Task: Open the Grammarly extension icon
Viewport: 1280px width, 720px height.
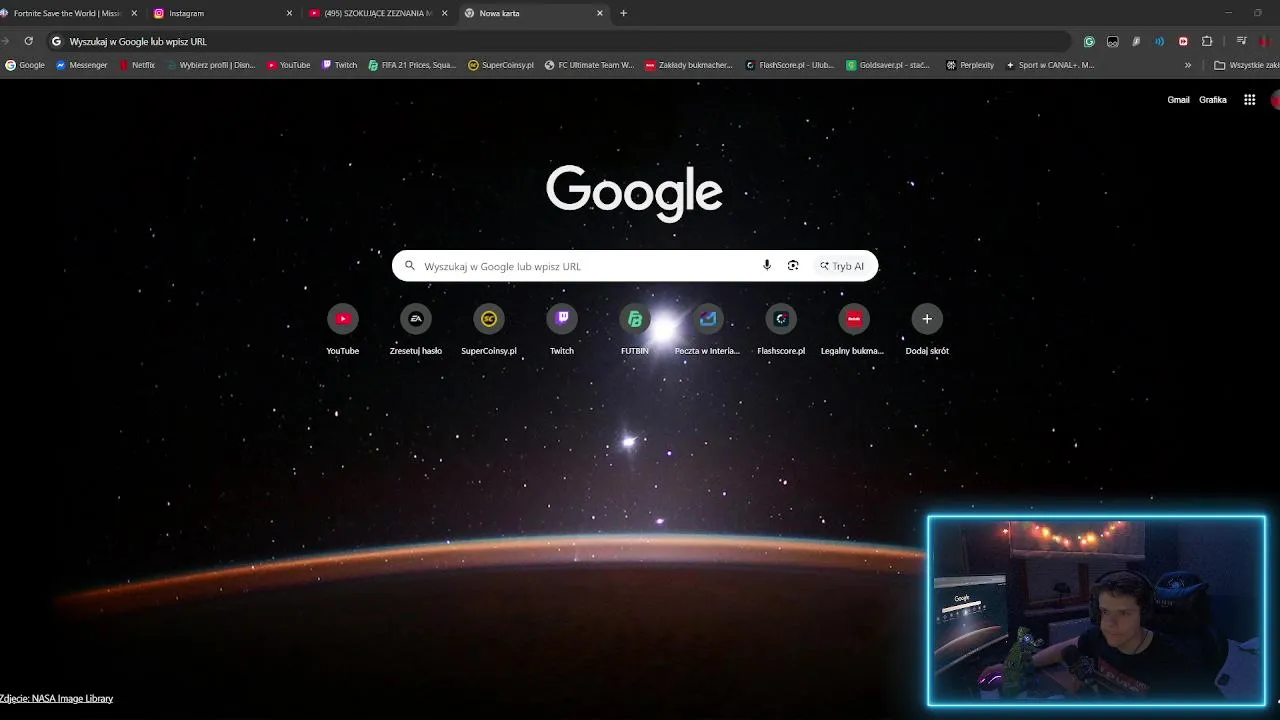Action: coord(1089,41)
